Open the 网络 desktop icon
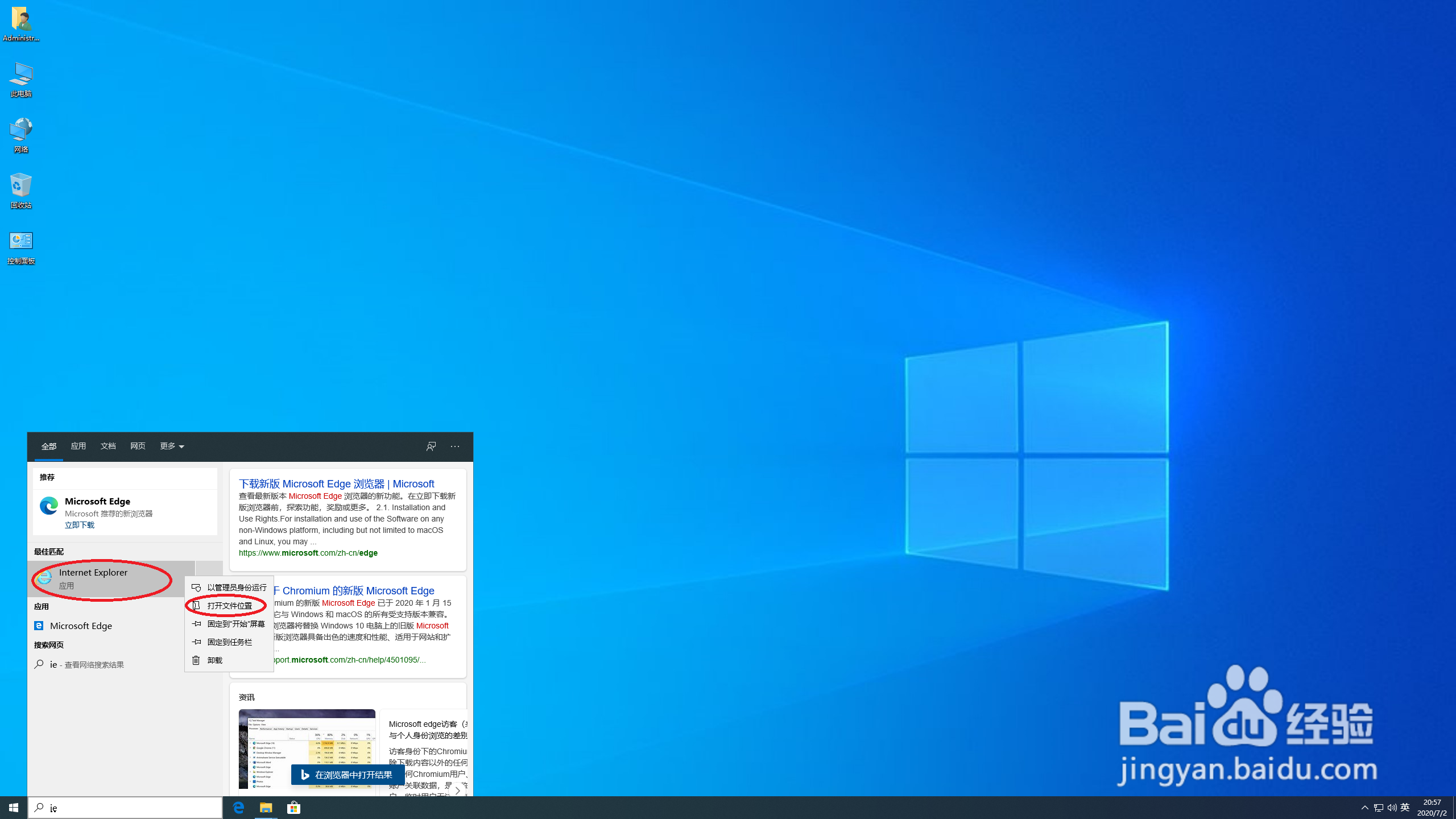1456x819 pixels. pos(20,133)
